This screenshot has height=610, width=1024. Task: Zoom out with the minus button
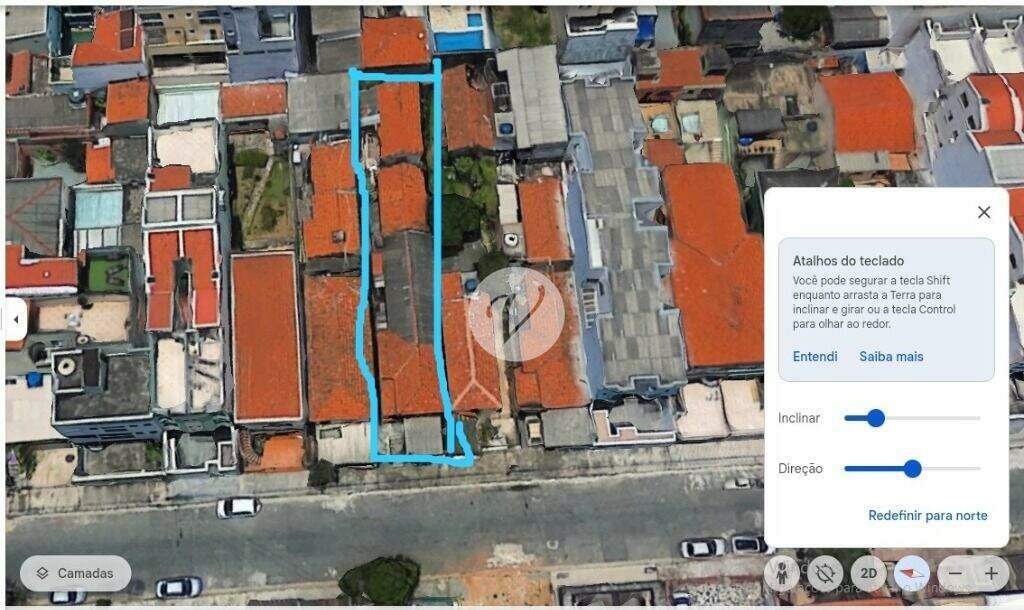[955, 573]
